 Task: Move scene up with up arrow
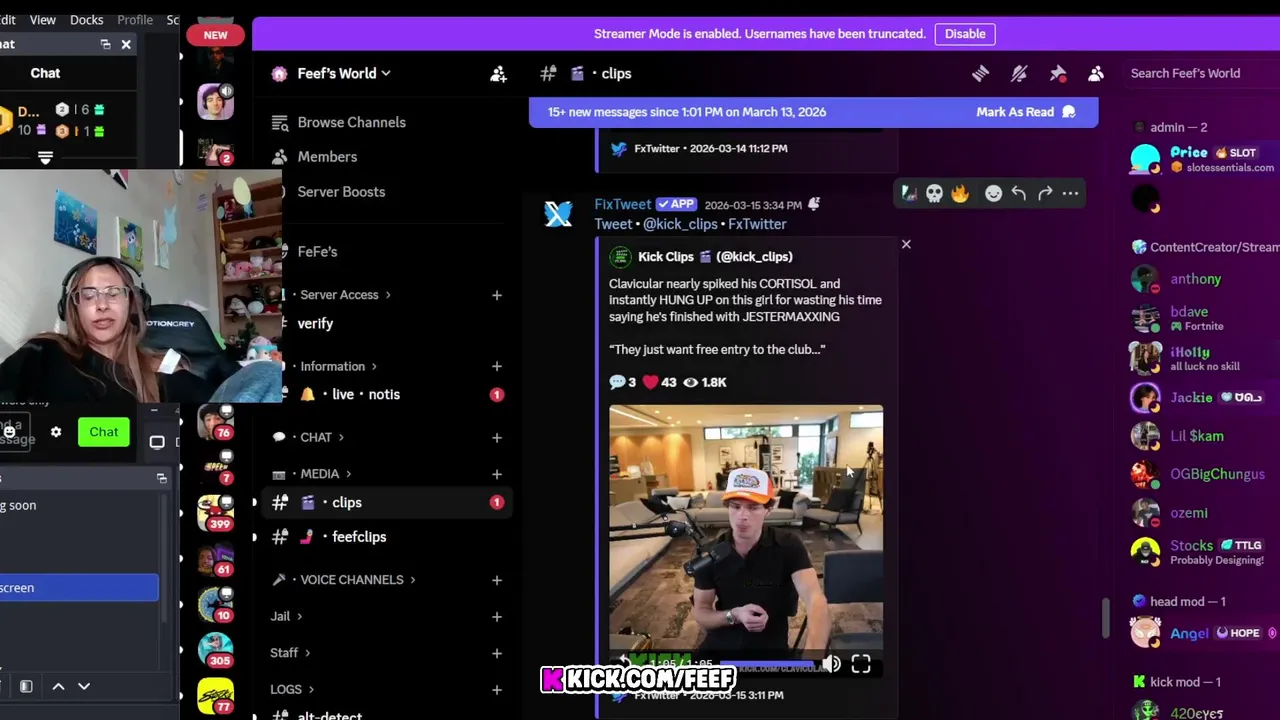[x=58, y=686]
